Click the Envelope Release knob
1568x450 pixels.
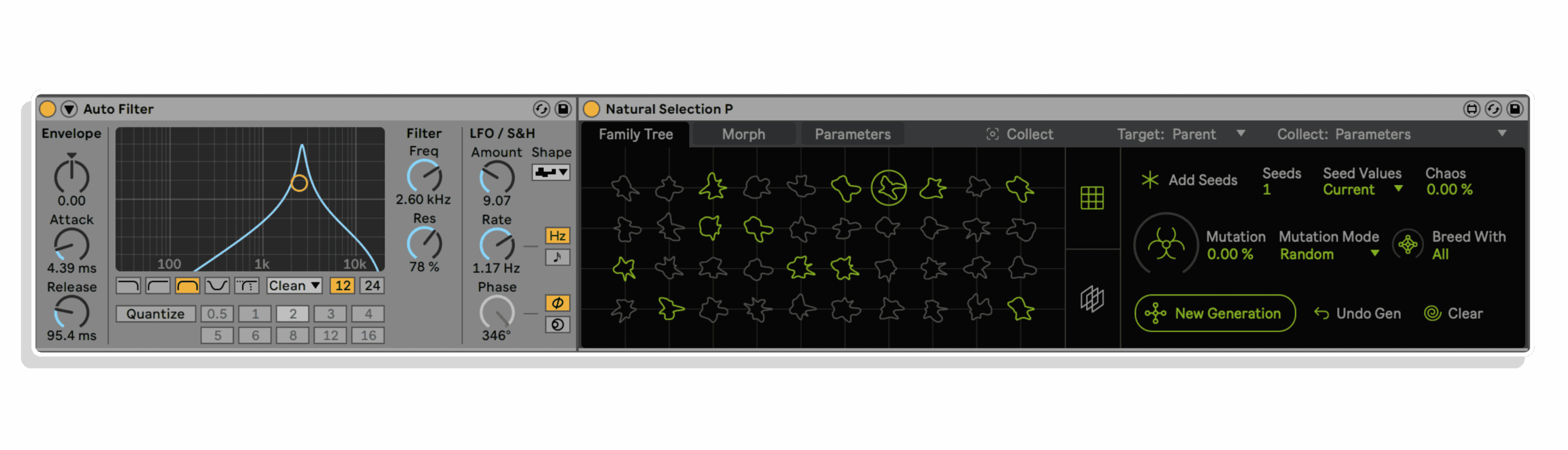click(72, 312)
